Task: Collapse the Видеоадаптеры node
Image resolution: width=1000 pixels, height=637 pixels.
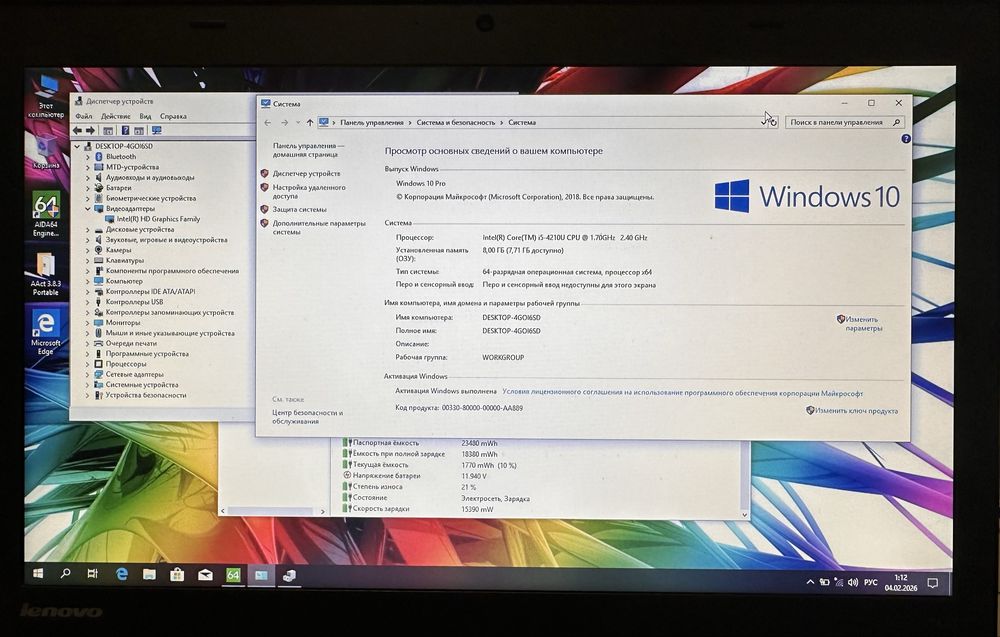Action: (88, 209)
